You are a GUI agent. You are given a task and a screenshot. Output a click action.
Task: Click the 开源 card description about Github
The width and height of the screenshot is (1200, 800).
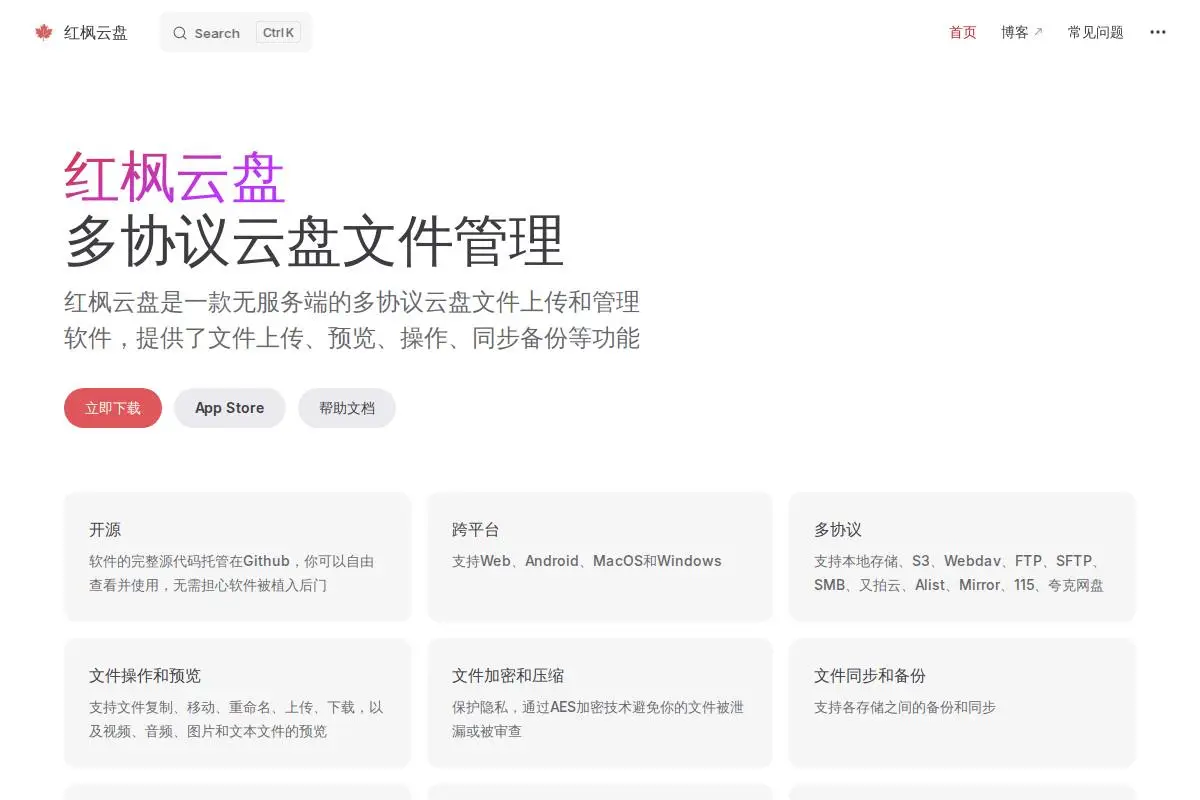click(x=232, y=573)
